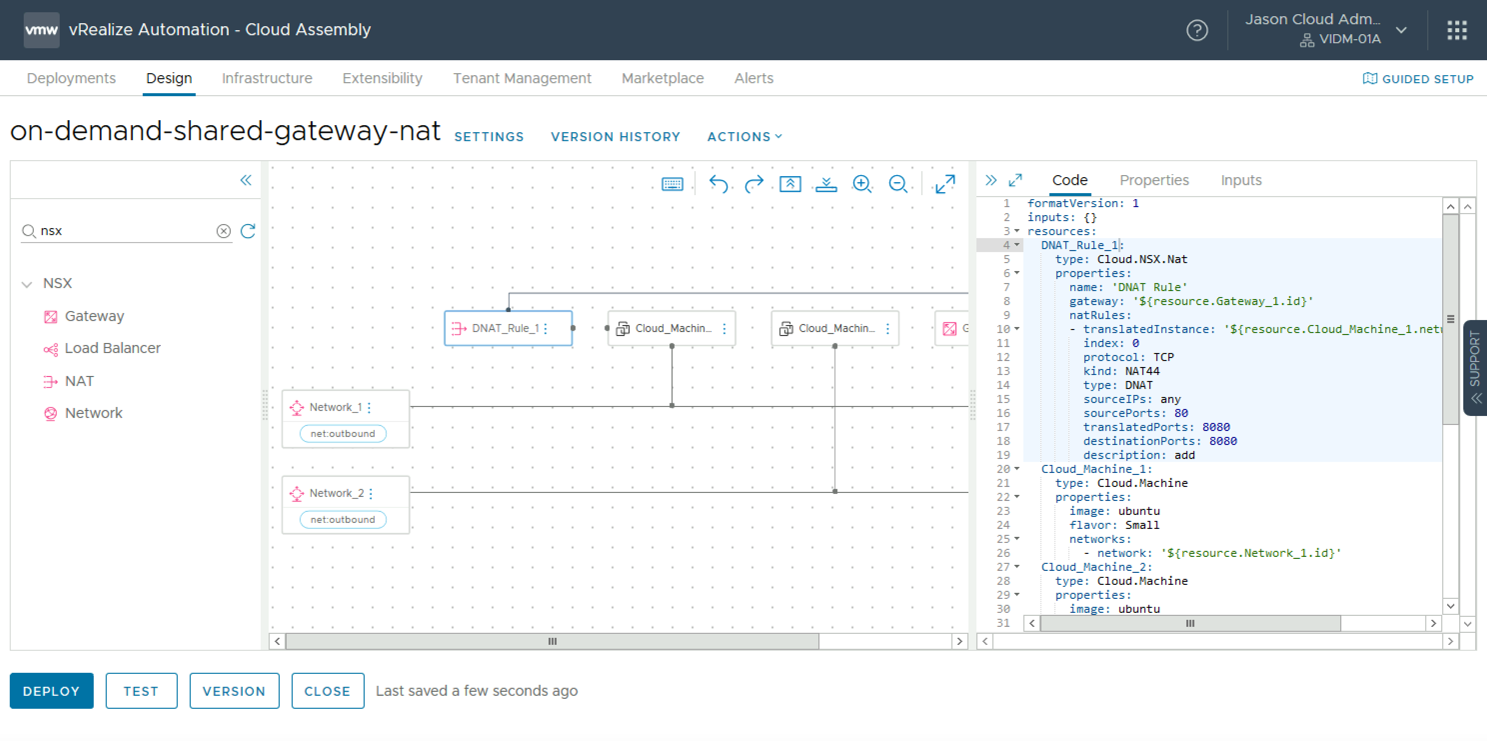Click the redo arrow in canvas toolbar
1487x741 pixels.
click(x=754, y=184)
